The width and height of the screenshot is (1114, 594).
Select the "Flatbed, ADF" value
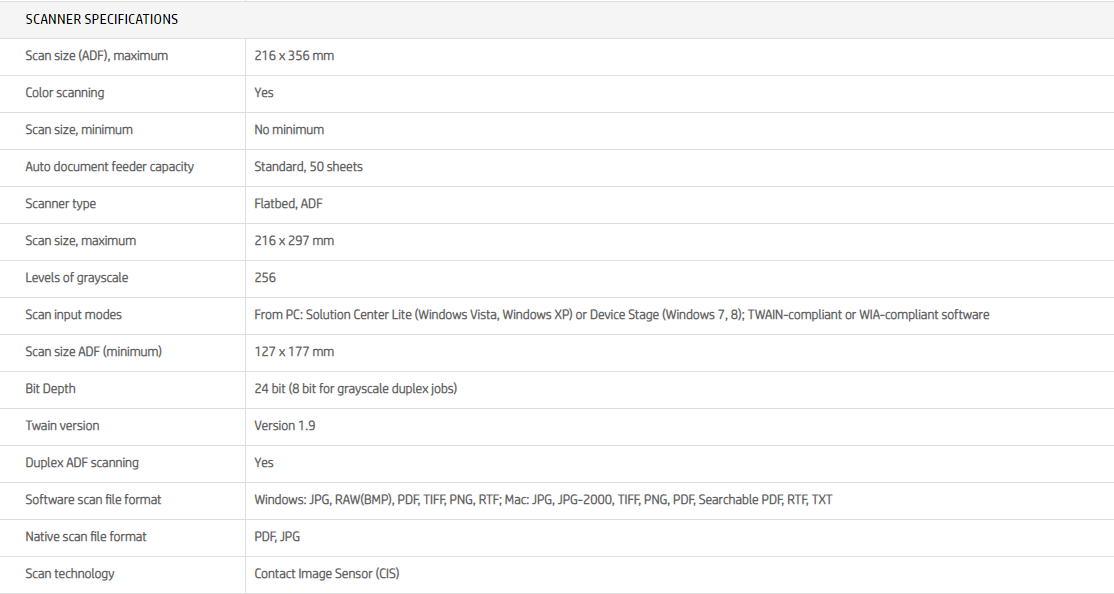288,204
